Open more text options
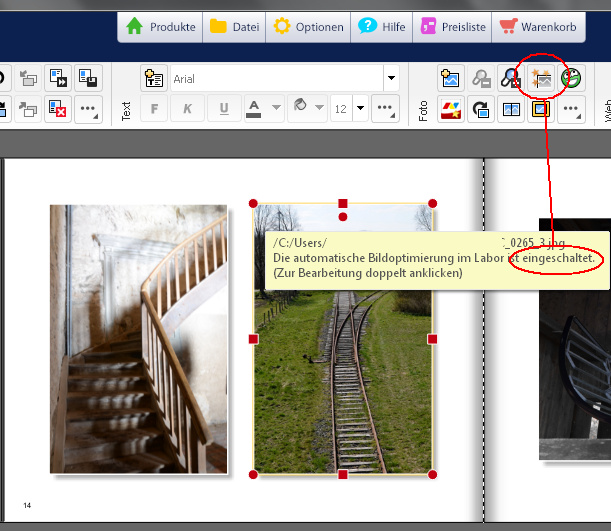Image resolution: width=611 pixels, height=531 pixels. coord(386,108)
